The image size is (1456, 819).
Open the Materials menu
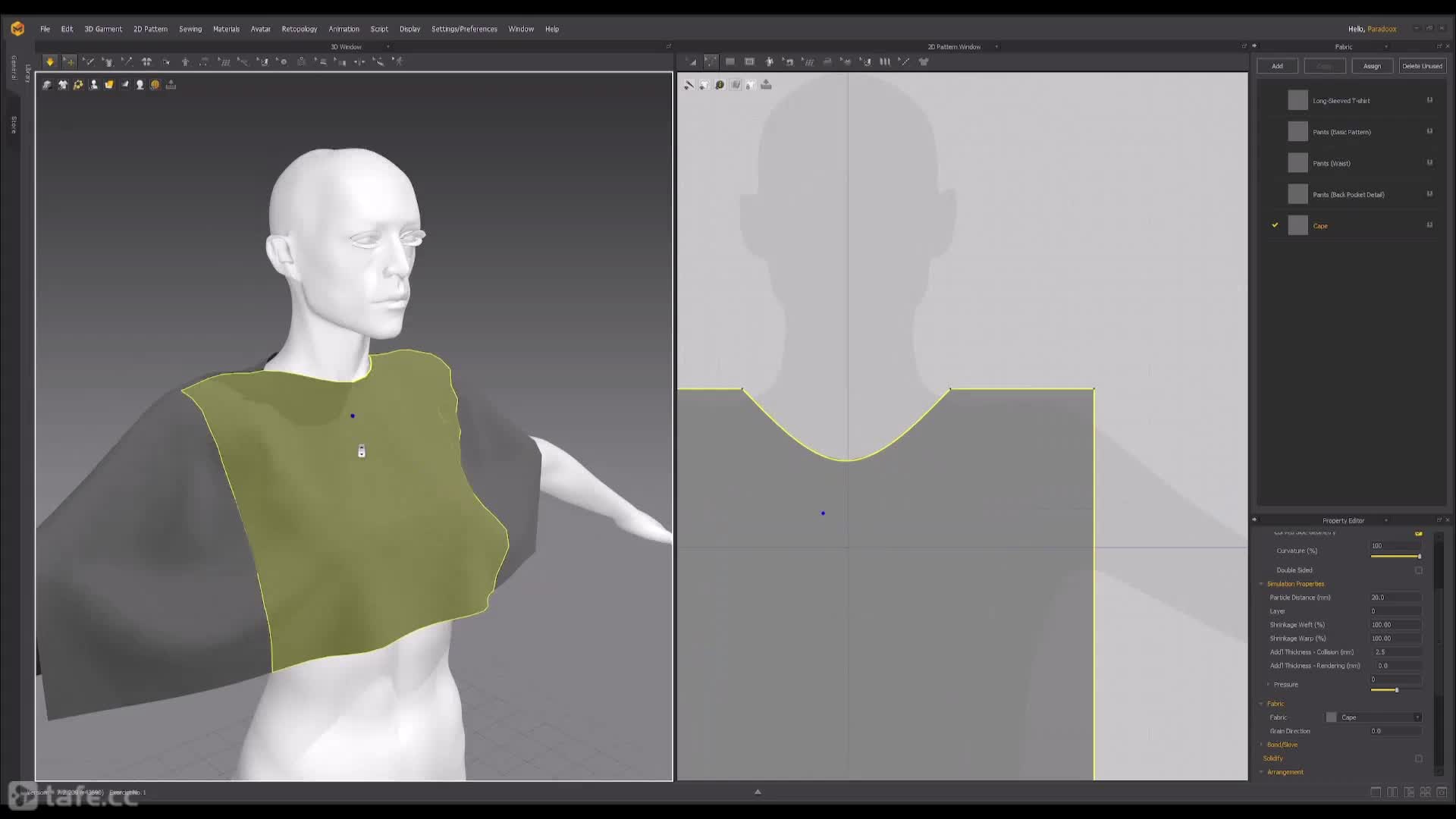point(226,29)
